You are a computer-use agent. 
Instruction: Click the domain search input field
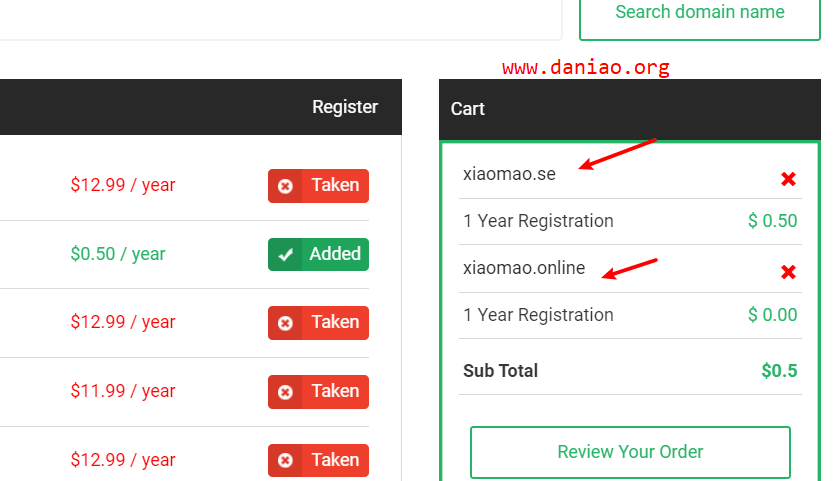(280, 19)
